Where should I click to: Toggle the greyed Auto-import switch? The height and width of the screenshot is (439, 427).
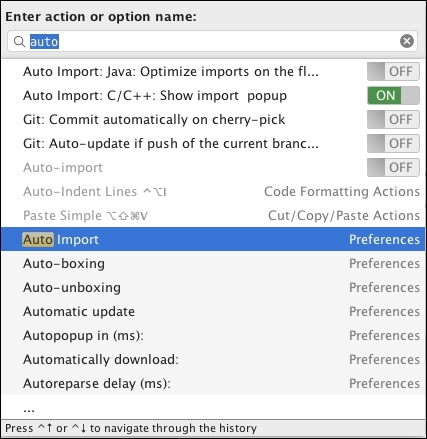pyautogui.click(x=393, y=167)
